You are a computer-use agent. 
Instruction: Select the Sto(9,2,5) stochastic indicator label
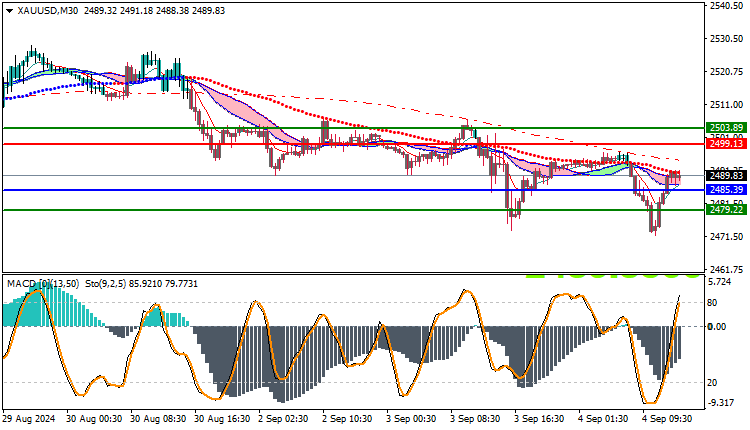(106, 284)
